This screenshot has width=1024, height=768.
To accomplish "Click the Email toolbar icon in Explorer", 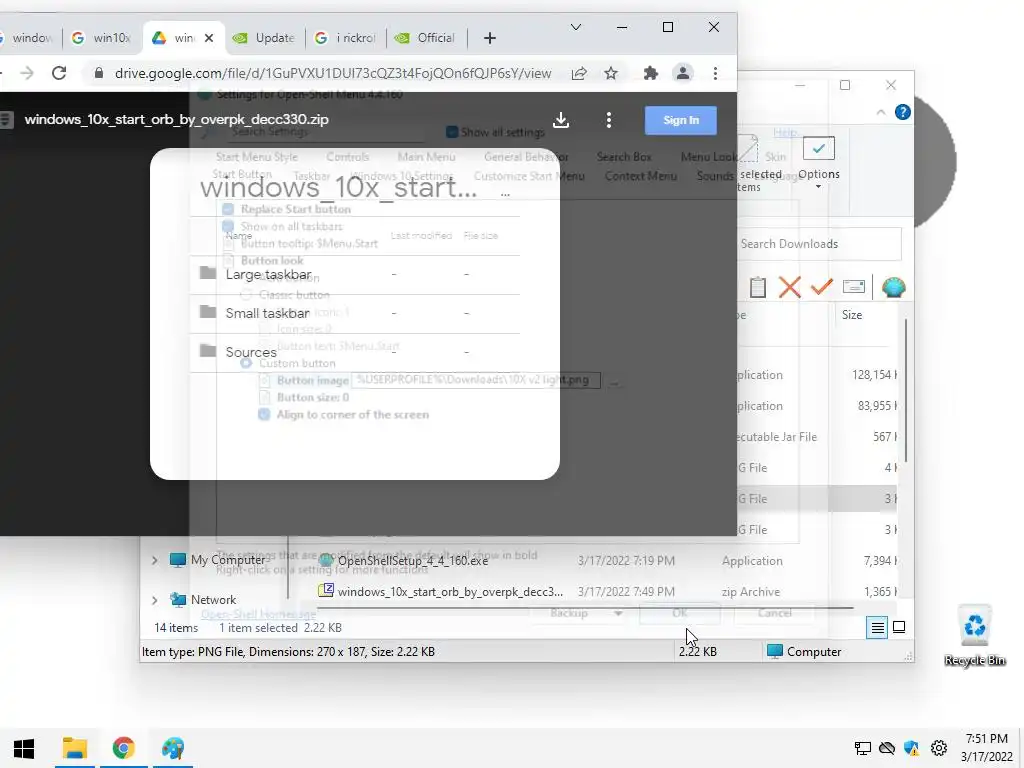I will click(854, 287).
